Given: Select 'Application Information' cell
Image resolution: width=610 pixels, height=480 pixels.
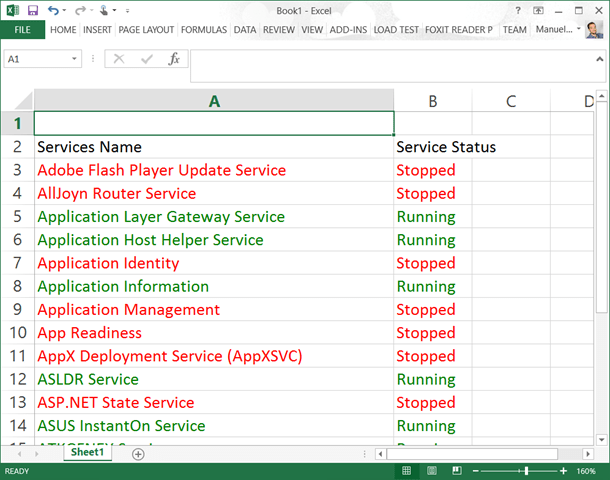Looking at the screenshot, I should 214,286.
